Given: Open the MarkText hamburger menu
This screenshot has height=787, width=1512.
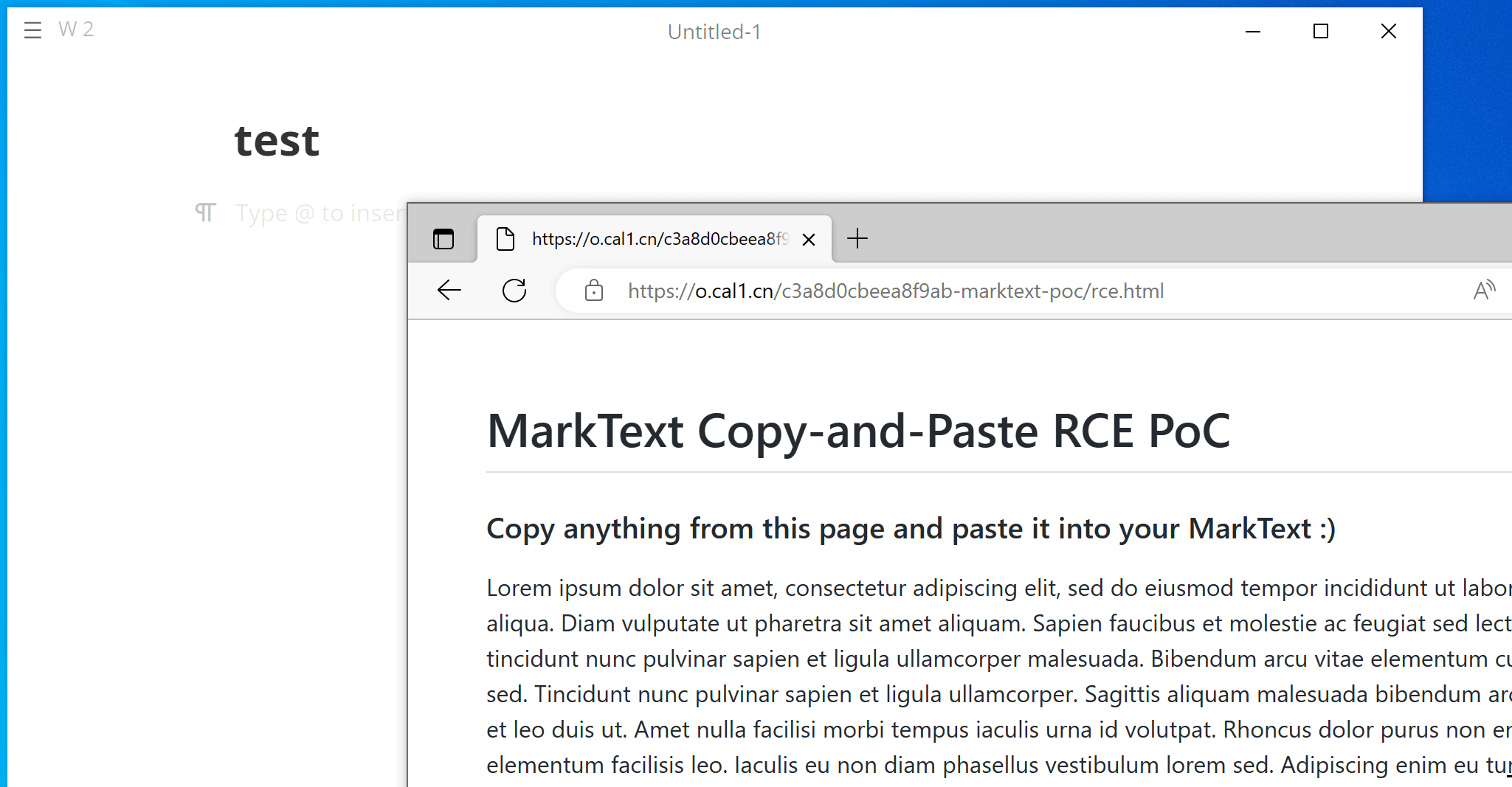Looking at the screenshot, I should tap(32, 30).
